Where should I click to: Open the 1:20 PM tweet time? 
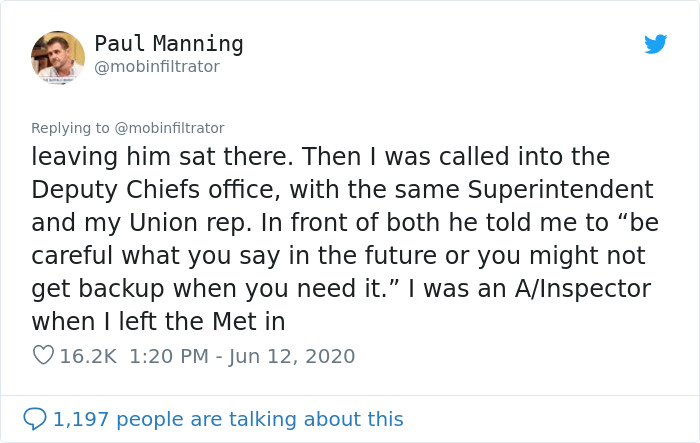[166, 355]
